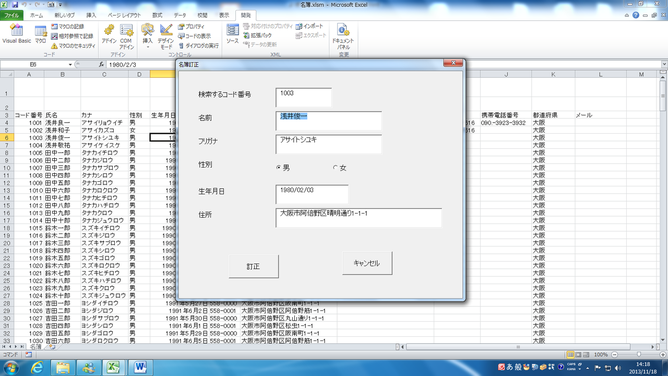Click the fx insert function icon
The height and width of the screenshot is (376, 668).
click(x=101, y=65)
